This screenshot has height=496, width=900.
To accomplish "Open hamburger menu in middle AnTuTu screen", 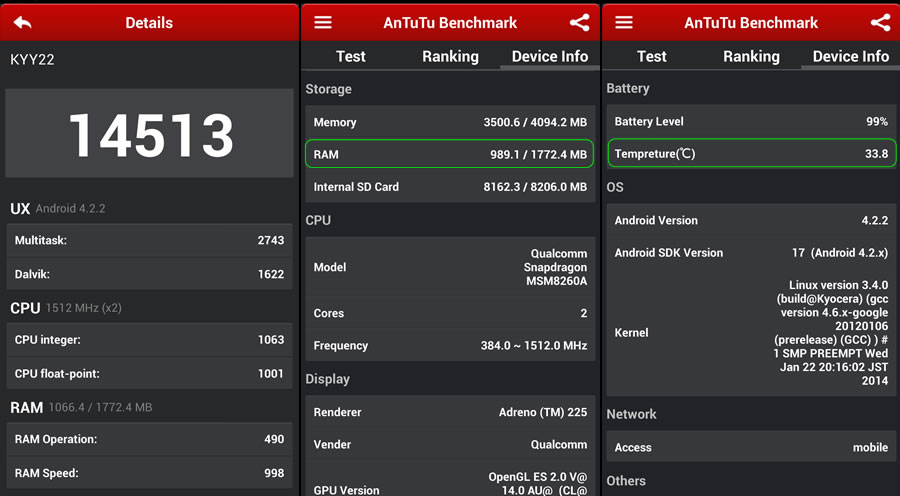I will pos(323,22).
